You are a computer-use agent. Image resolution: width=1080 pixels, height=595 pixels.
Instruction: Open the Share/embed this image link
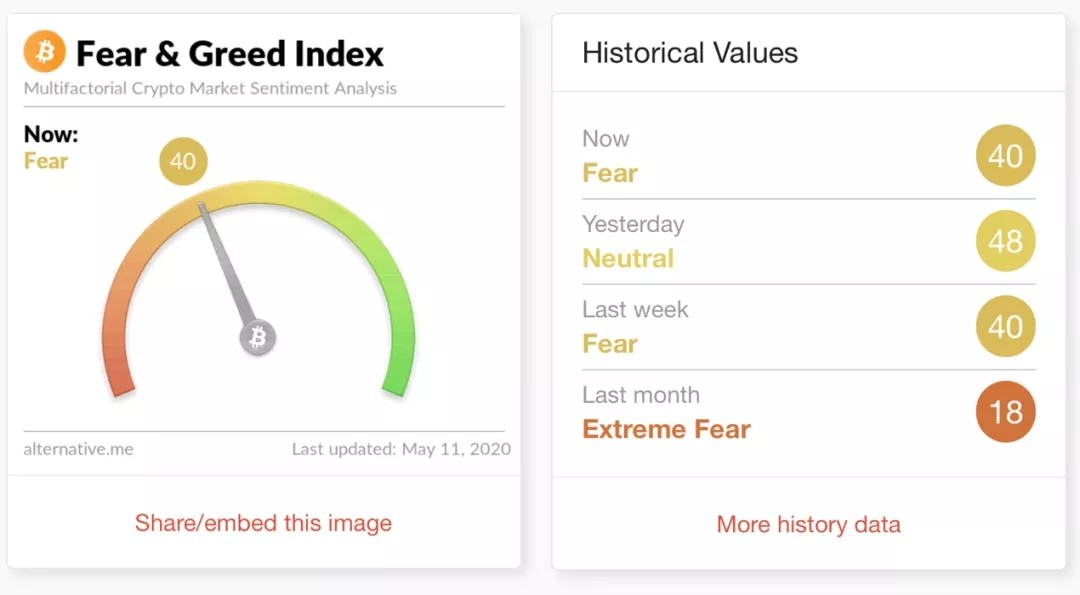(263, 523)
